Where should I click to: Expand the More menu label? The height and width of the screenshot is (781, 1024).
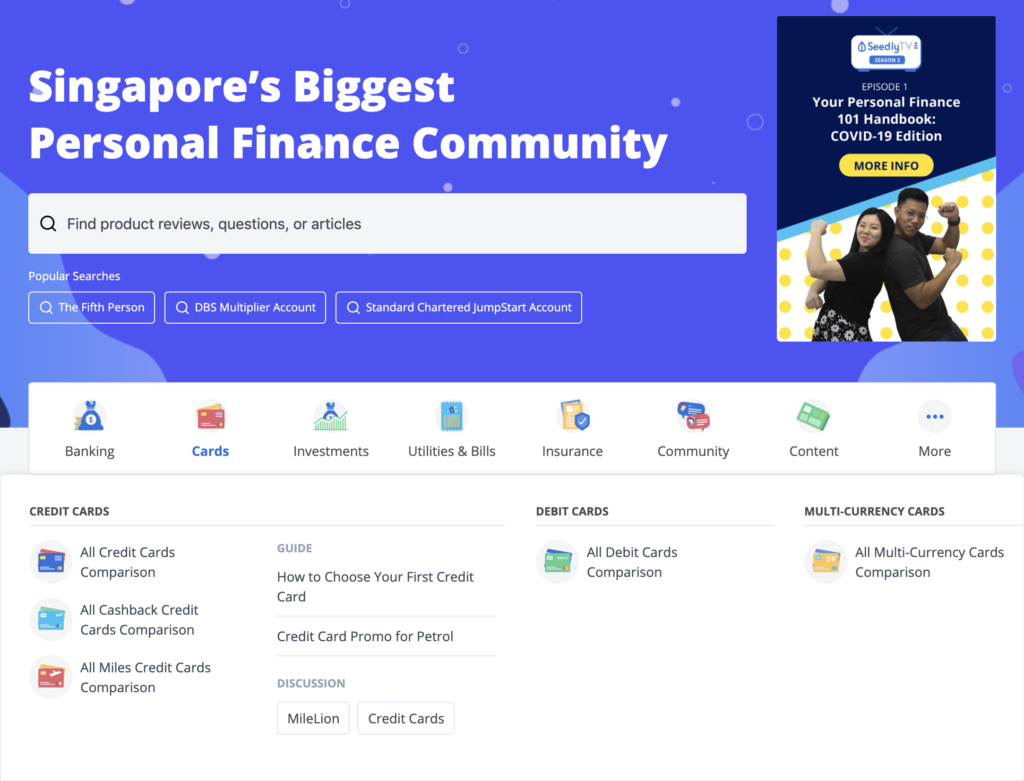point(935,451)
